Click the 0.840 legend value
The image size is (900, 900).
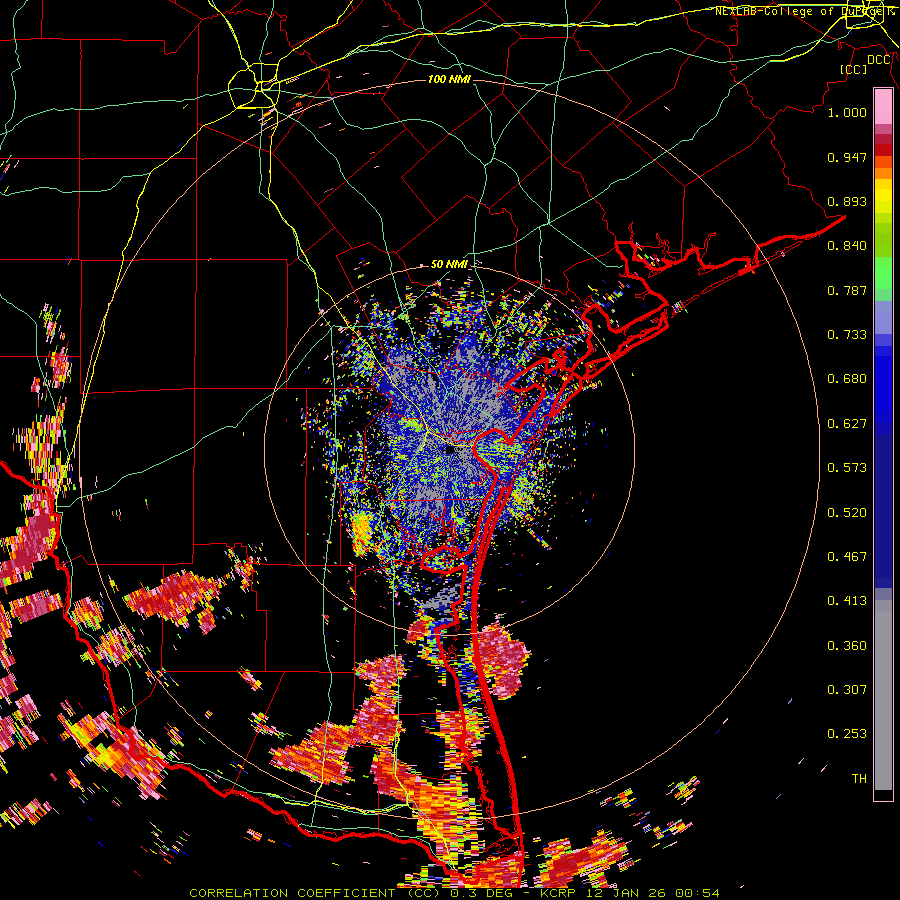pyautogui.click(x=847, y=246)
